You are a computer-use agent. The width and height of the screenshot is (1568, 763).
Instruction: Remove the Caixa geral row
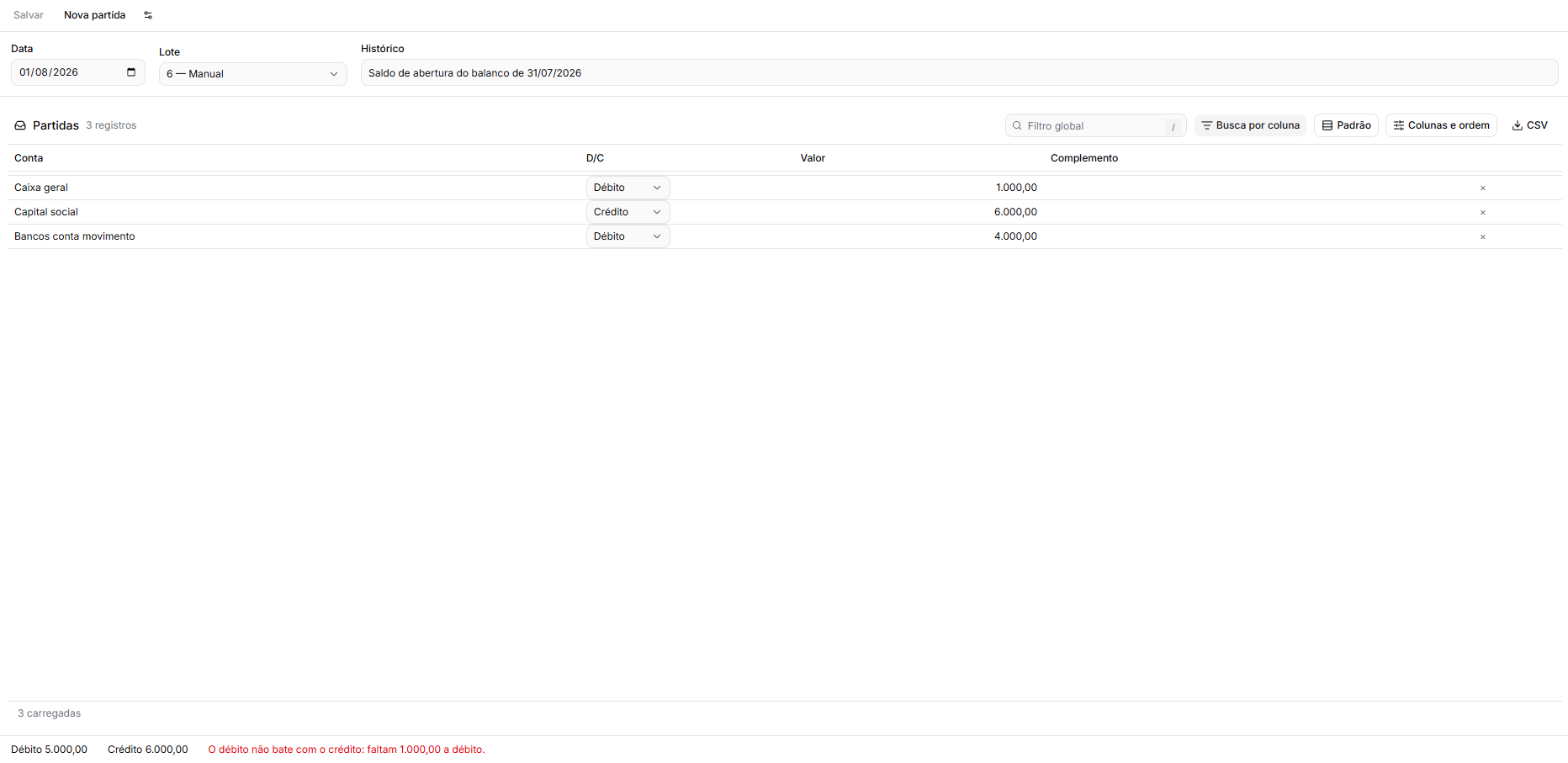(x=1482, y=188)
